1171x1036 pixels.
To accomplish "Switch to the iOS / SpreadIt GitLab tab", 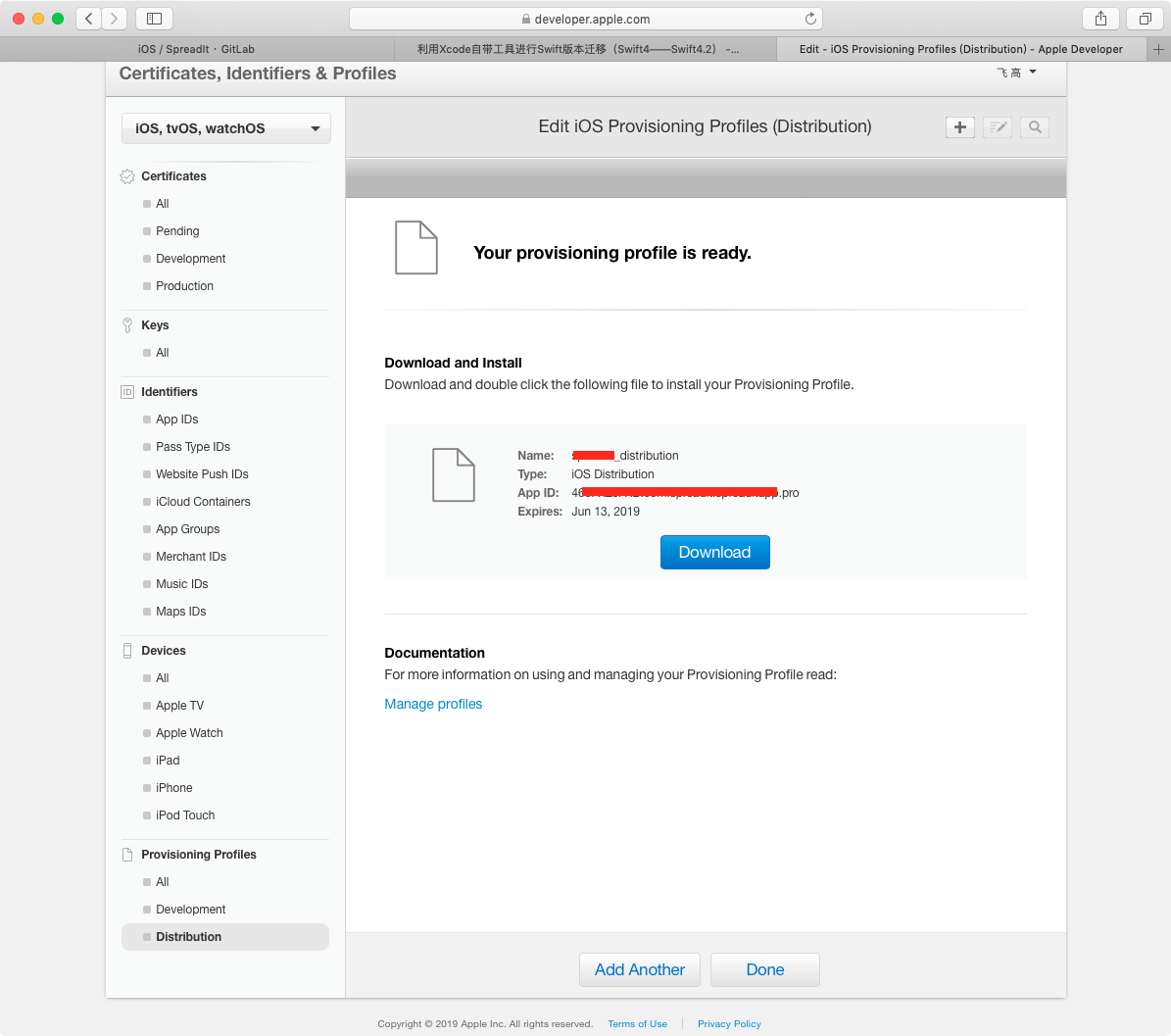I will [x=196, y=49].
